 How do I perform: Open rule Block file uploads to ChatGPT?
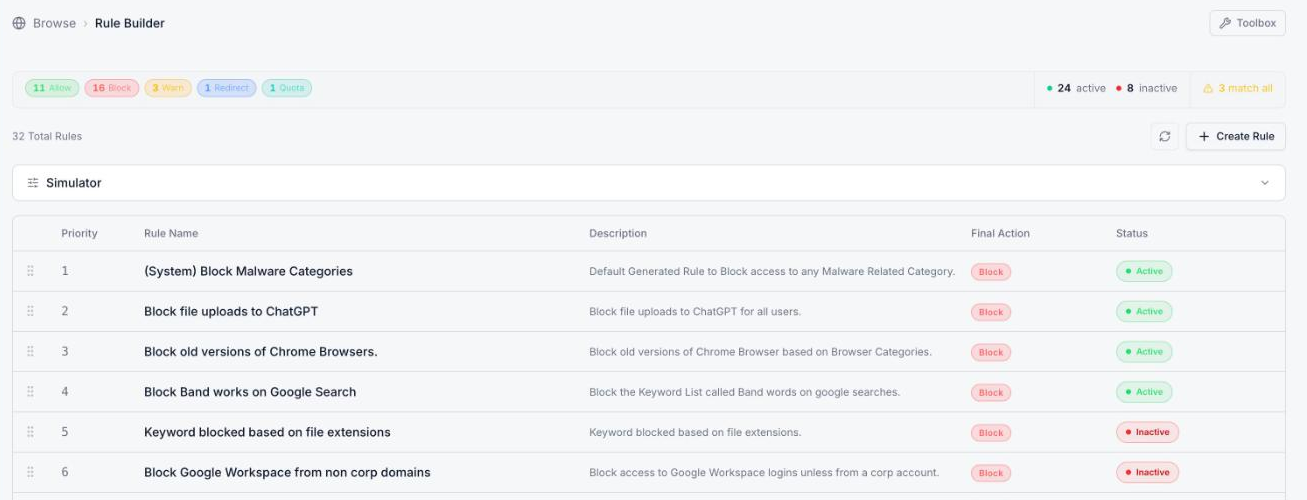coord(231,311)
